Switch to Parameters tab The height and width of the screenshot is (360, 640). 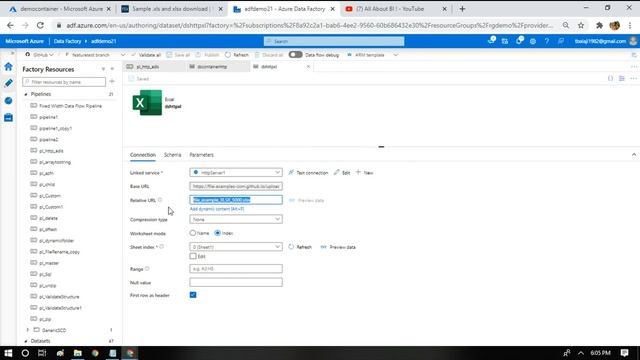pyautogui.click(x=202, y=155)
